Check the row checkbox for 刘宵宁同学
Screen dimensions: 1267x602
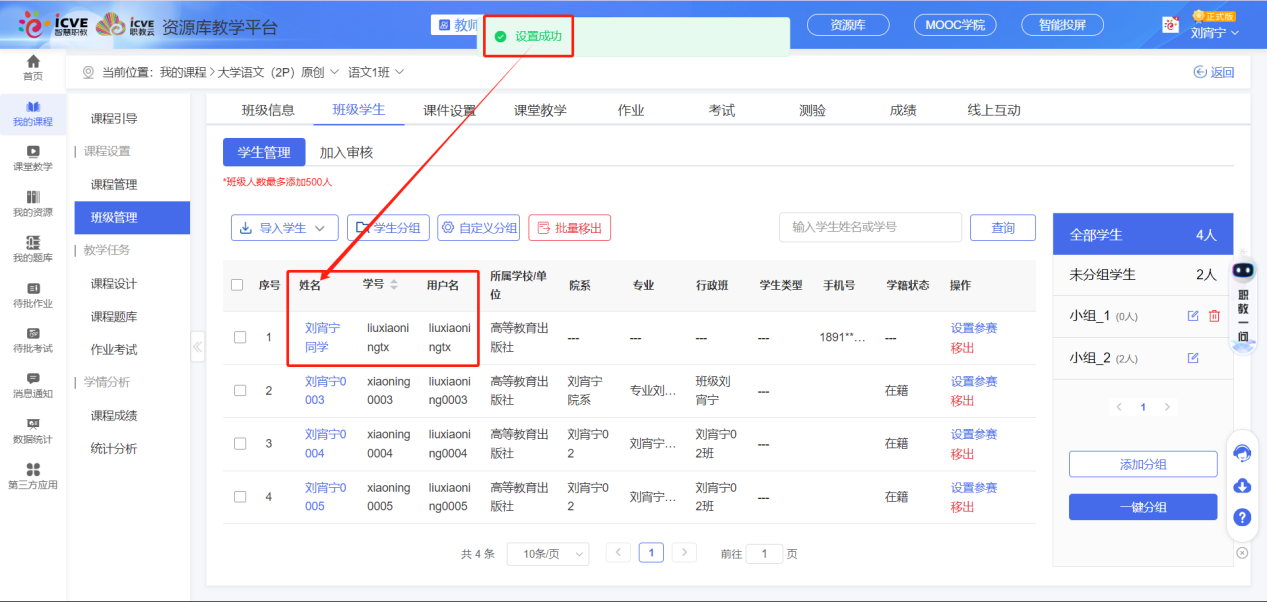[x=239, y=337]
